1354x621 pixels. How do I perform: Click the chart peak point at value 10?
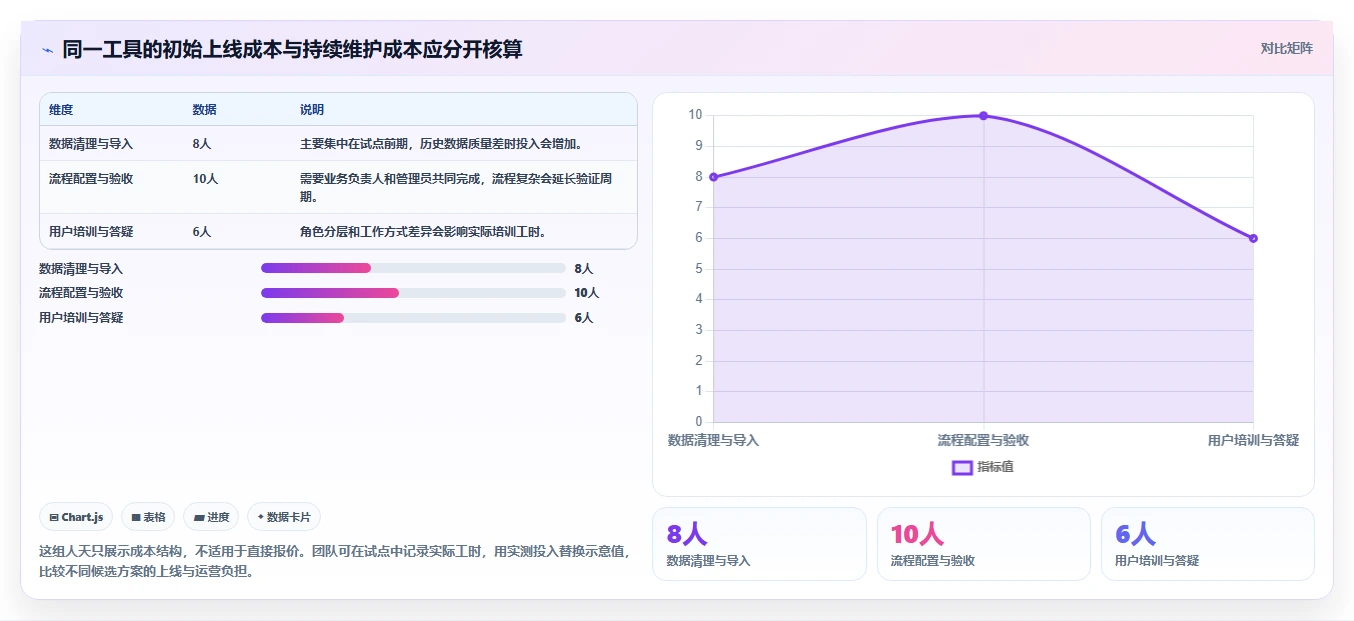(983, 116)
